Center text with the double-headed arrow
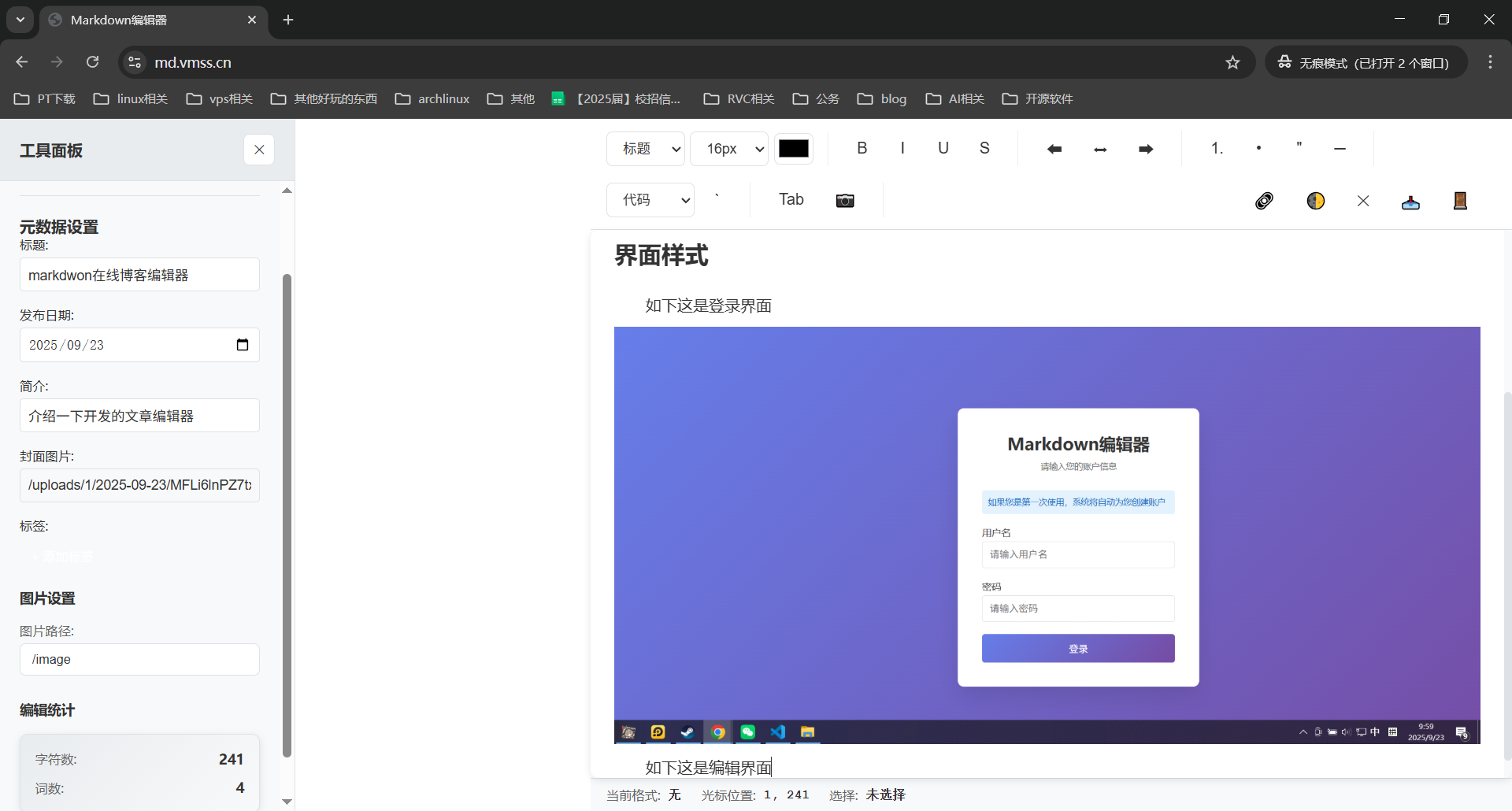 coord(1100,149)
